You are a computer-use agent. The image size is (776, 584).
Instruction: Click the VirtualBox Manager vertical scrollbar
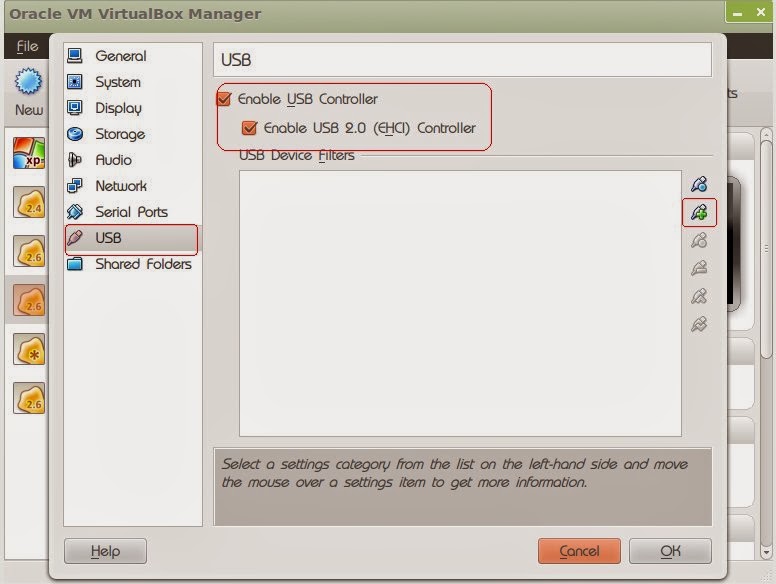pyautogui.click(x=766, y=247)
